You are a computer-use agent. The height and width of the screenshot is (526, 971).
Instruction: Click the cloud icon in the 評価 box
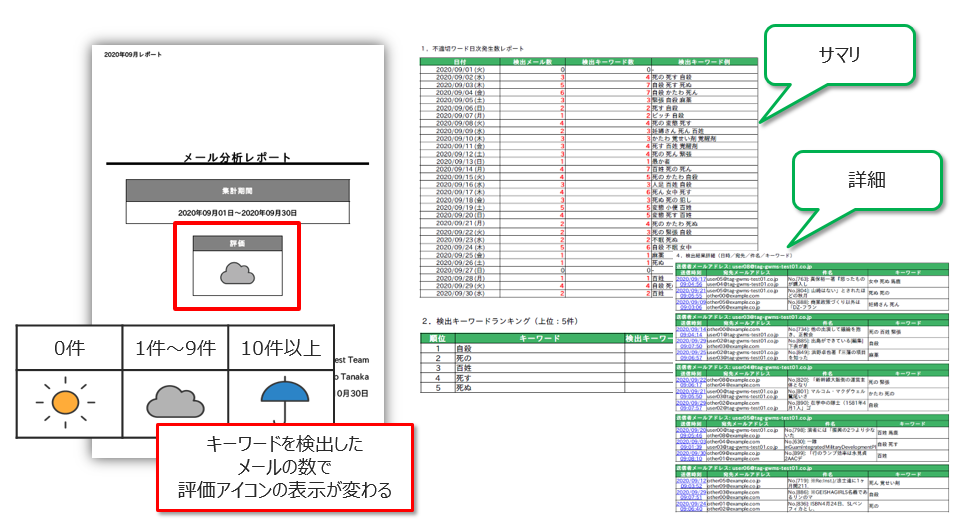pyautogui.click(x=237, y=273)
